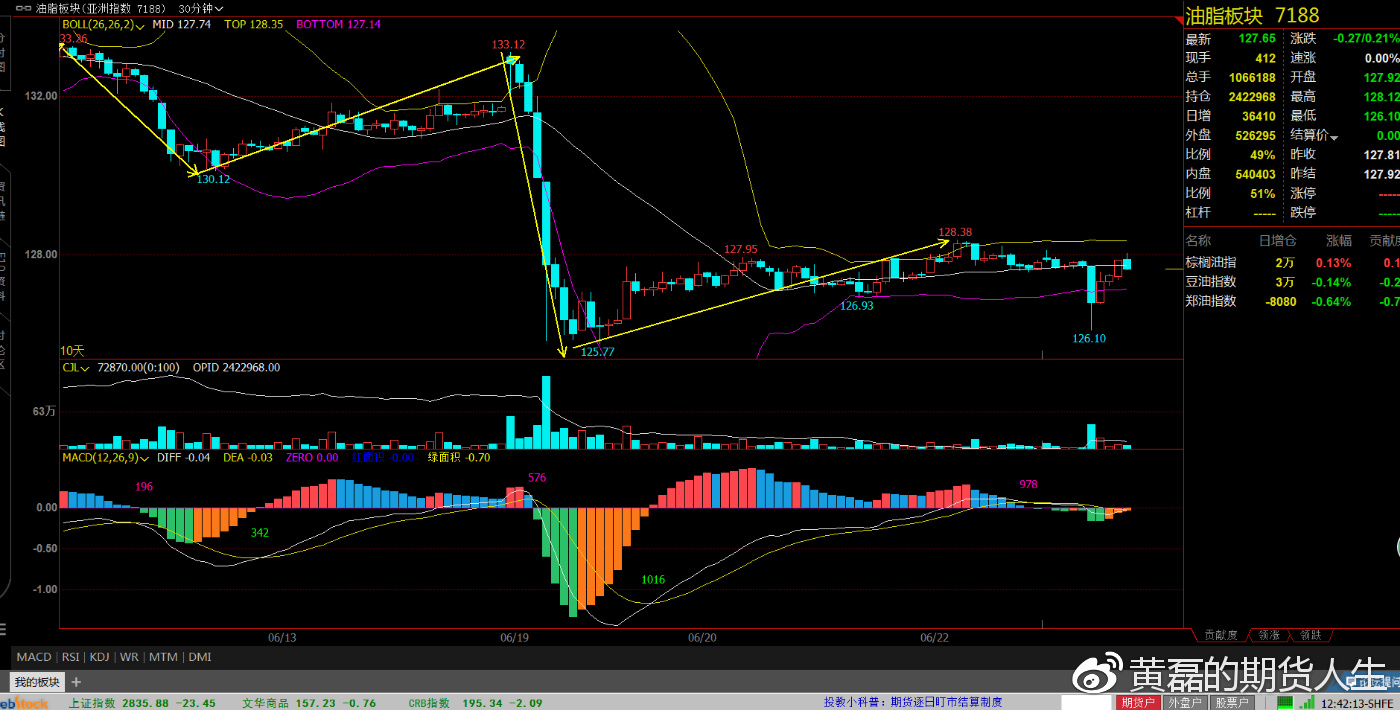Click the 涨幅 column header

click(x=1339, y=241)
